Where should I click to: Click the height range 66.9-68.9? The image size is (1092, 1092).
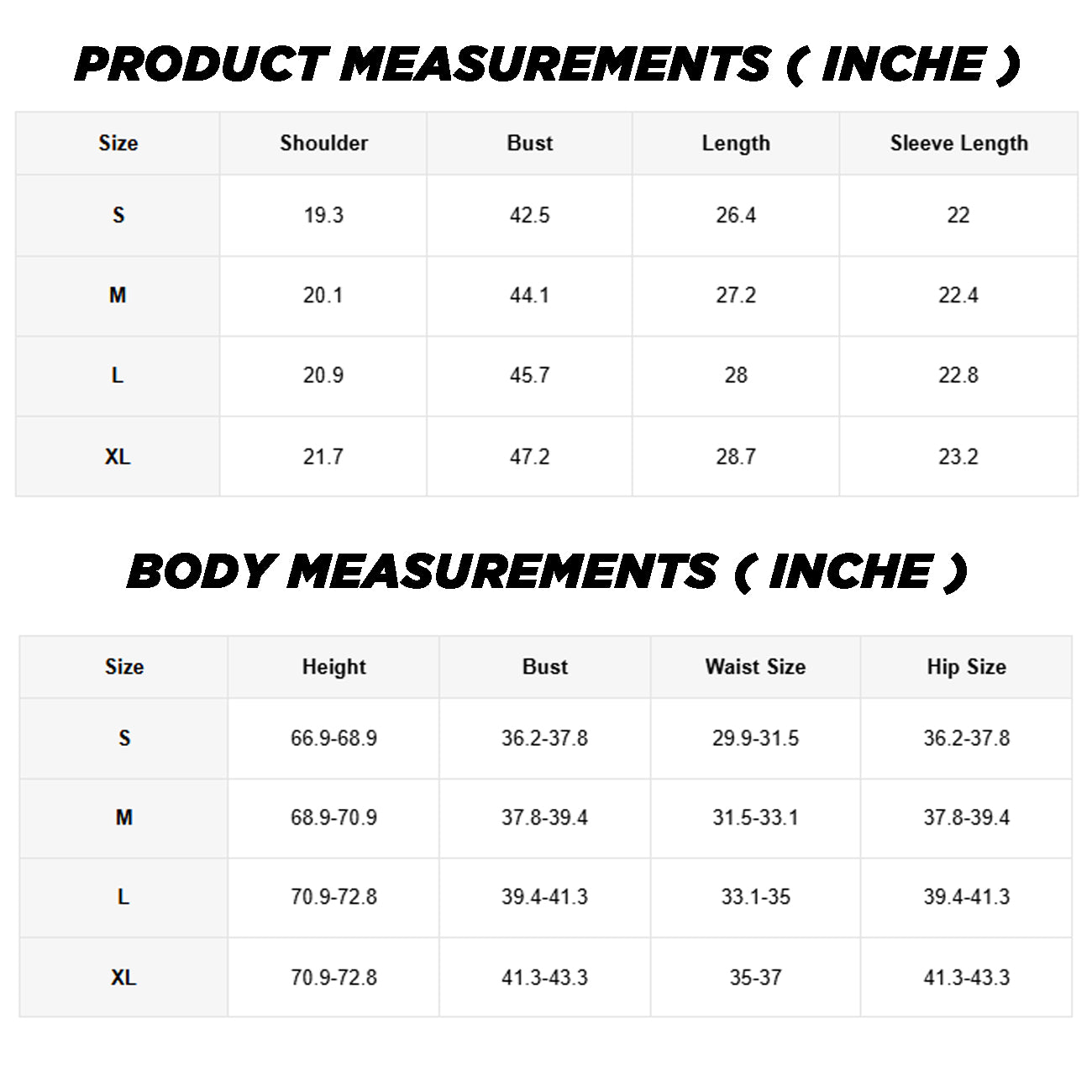click(x=333, y=738)
